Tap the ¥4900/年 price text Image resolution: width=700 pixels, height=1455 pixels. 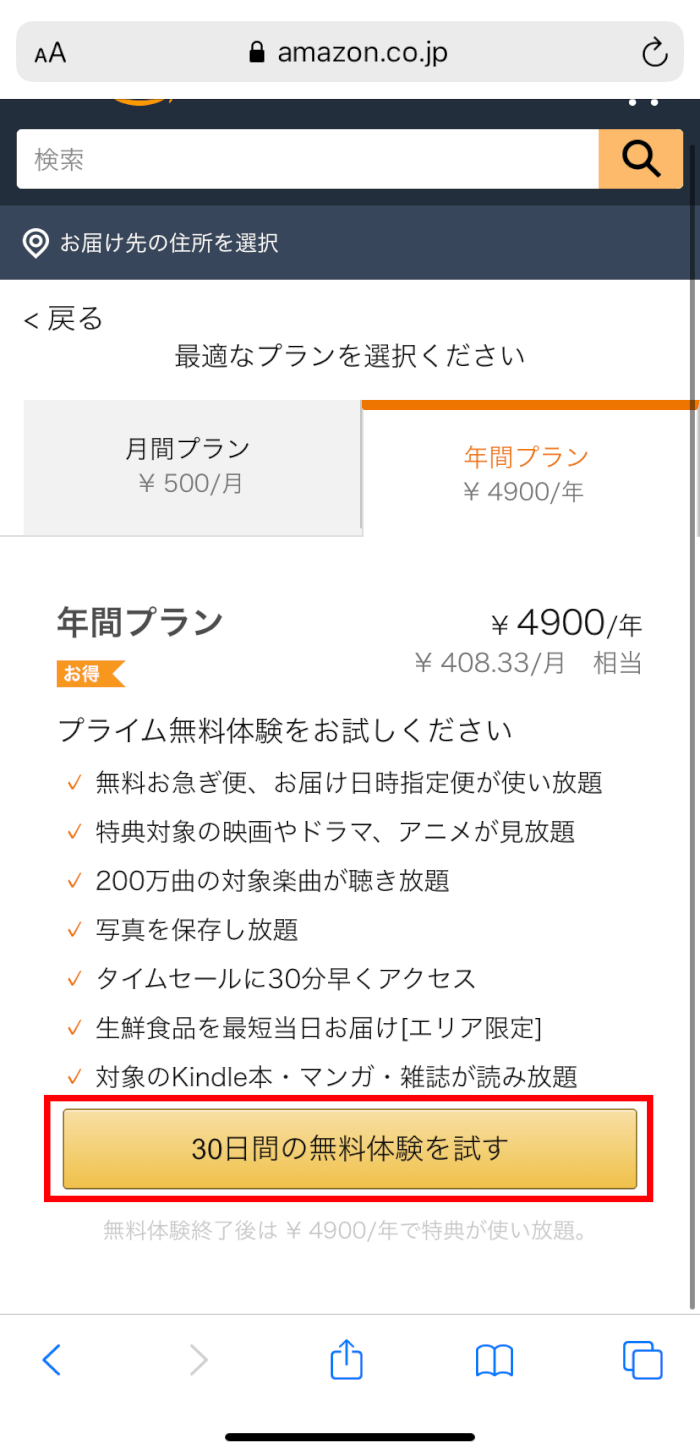point(566,624)
